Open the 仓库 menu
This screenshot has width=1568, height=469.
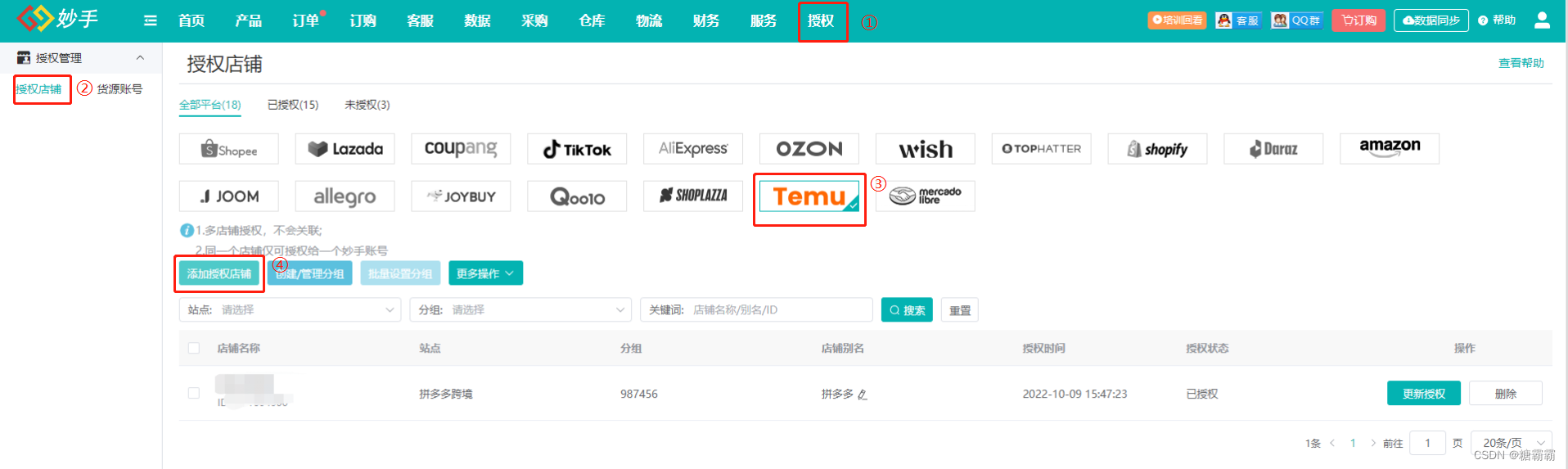pos(592,20)
